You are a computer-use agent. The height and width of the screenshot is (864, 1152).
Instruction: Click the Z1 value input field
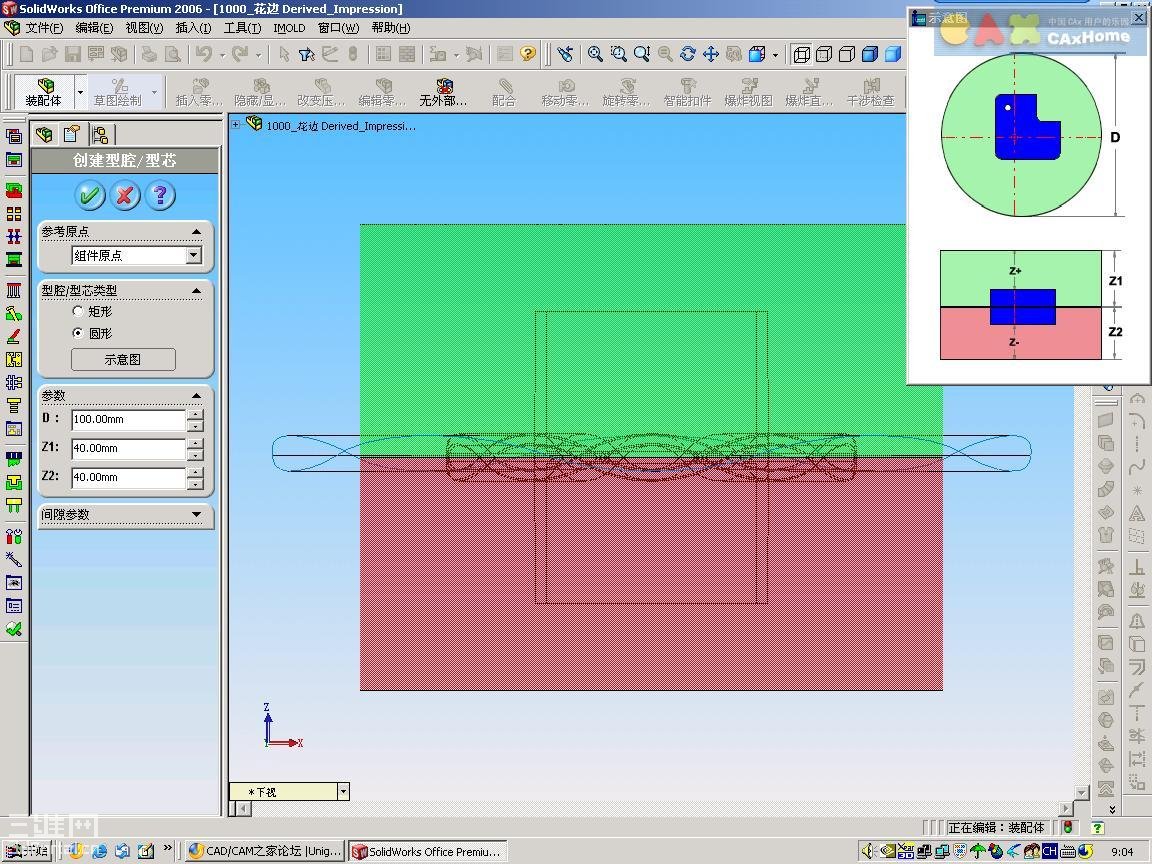coord(129,448)
